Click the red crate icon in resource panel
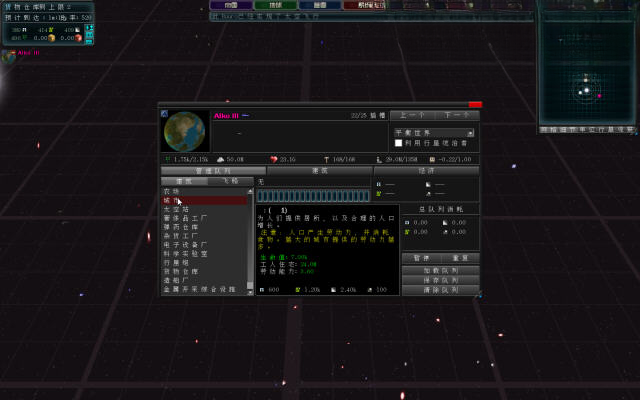The width and height of the screenshot is (640, 400). pyautogui.click(x=78, y=38)
